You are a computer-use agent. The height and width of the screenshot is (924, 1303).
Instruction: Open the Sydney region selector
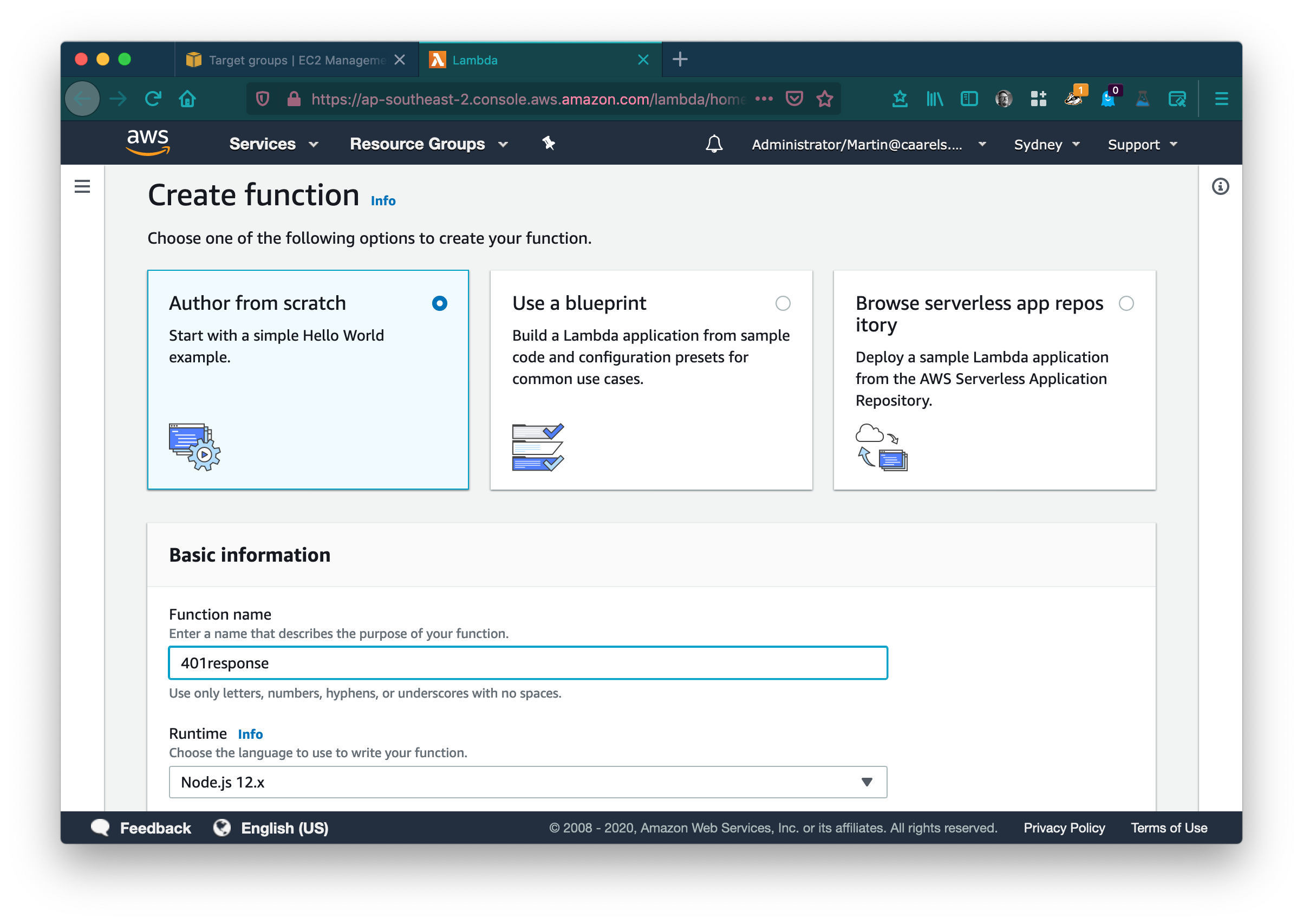pyautogui.click(x=1045, y=144)
